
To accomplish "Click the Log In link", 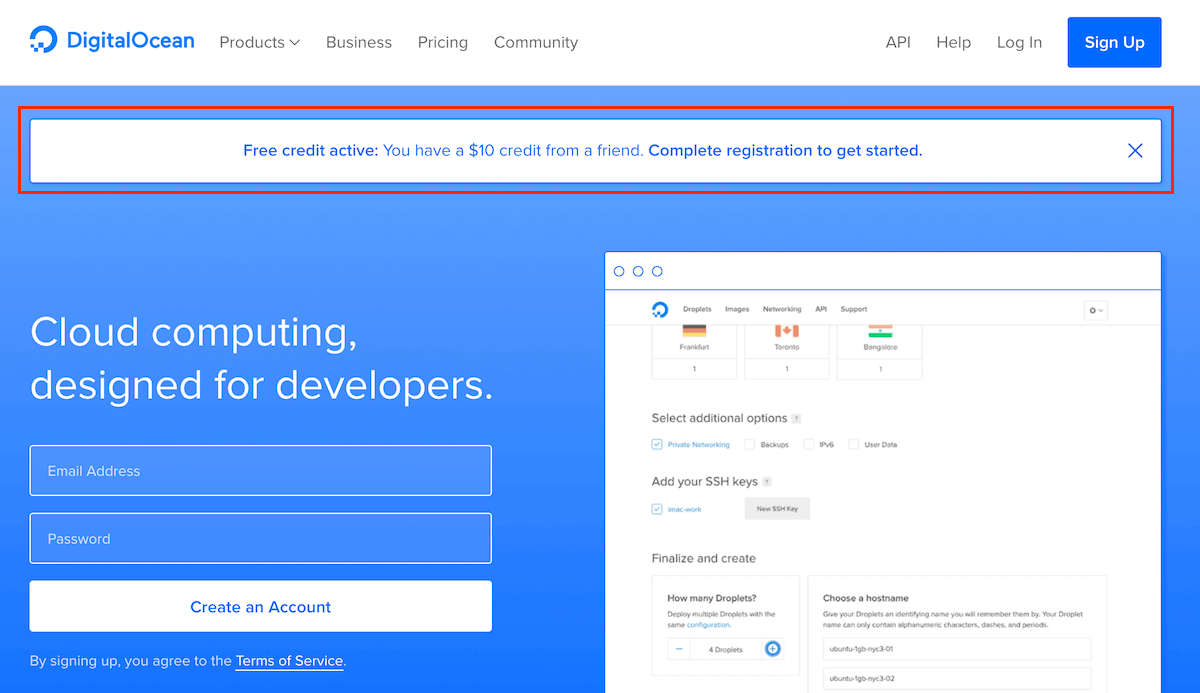I will [1019, 42].
